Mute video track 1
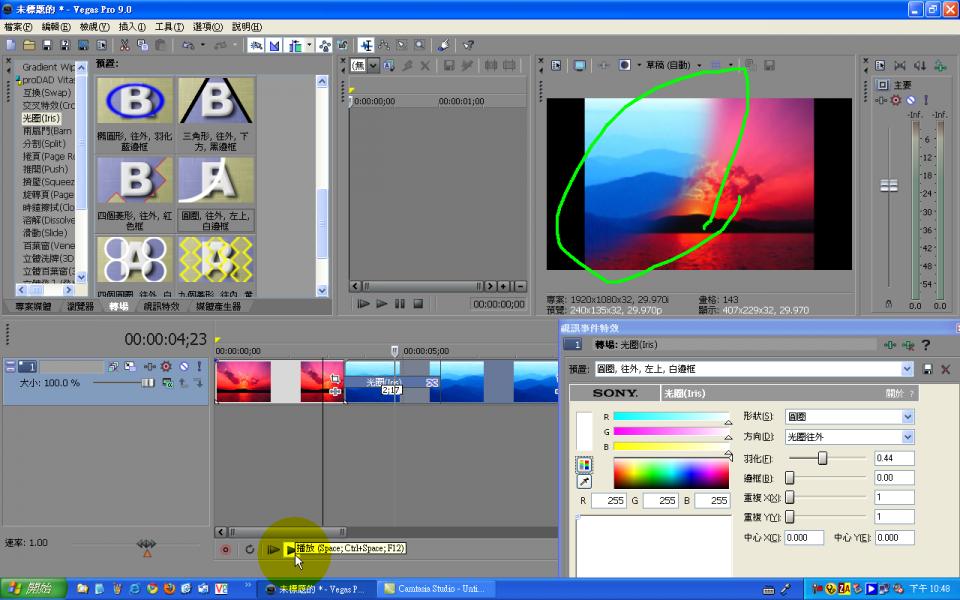 tap(183, 367)
